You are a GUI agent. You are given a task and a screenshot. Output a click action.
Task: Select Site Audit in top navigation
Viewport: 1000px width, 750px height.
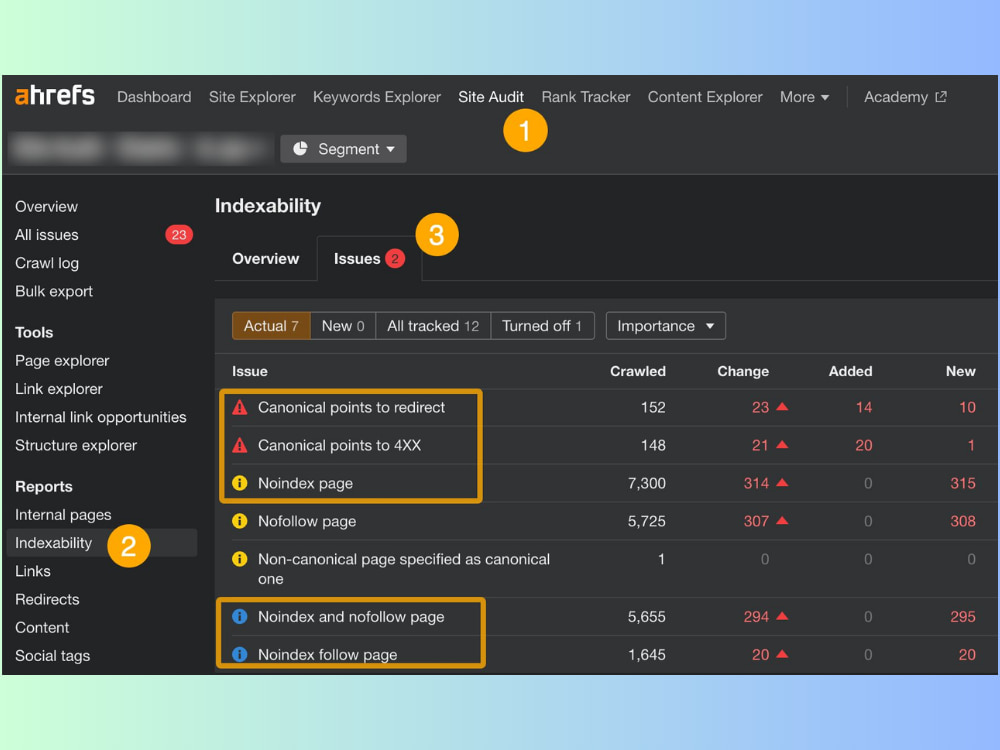click(x=491, y=97)
